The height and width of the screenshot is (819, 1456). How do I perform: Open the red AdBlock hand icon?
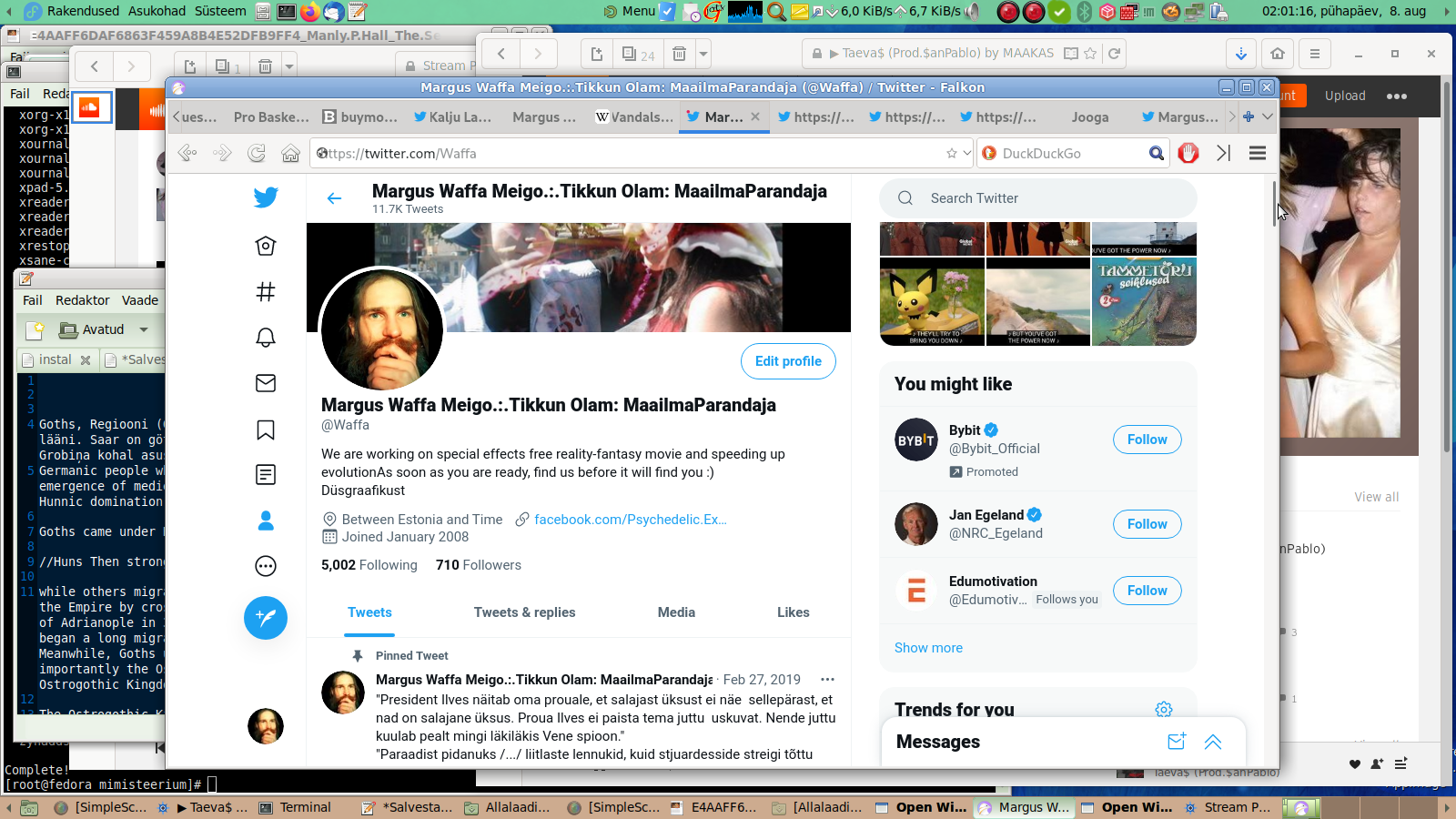click(1188, 153)
